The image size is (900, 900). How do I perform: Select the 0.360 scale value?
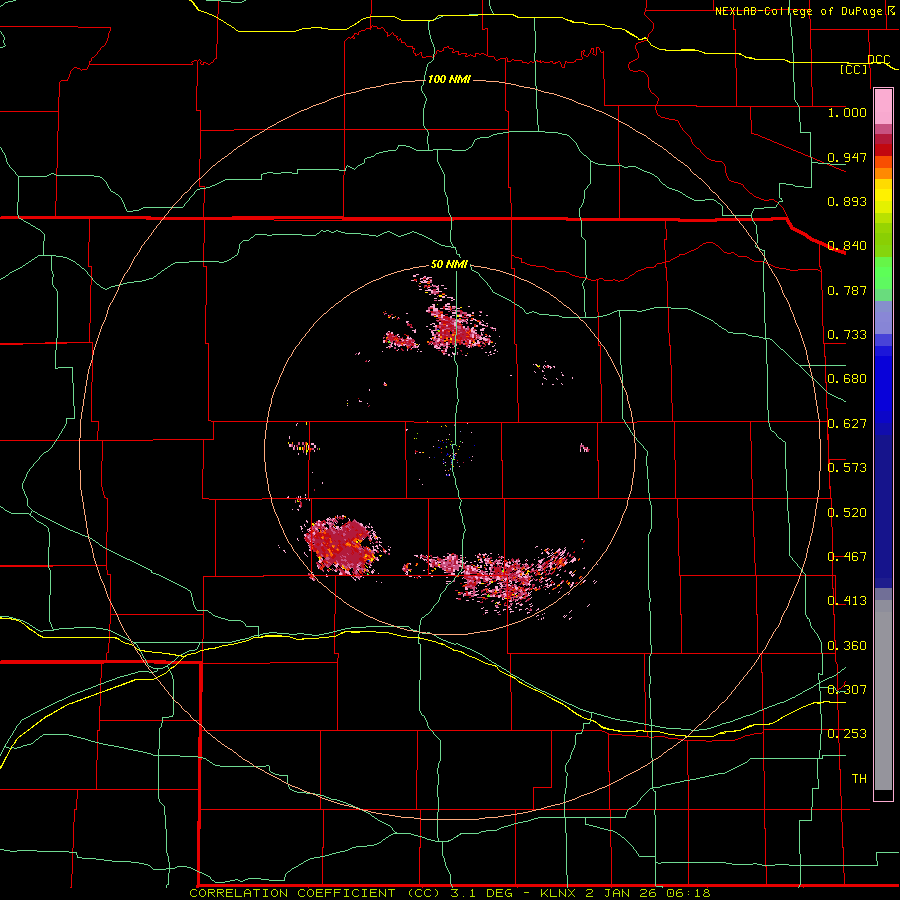point(847,646)
